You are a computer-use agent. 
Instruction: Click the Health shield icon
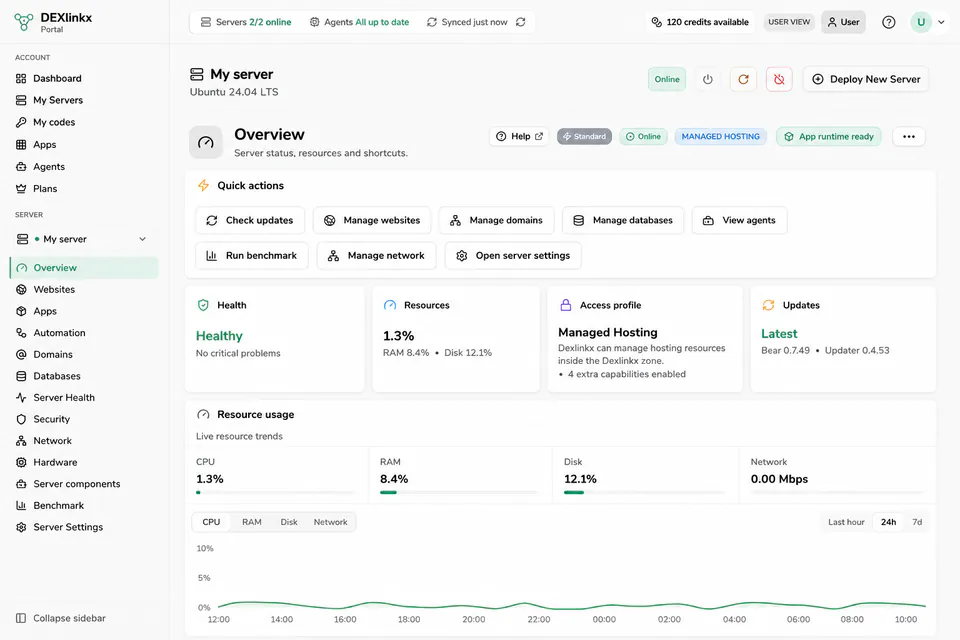click(203, 305)
